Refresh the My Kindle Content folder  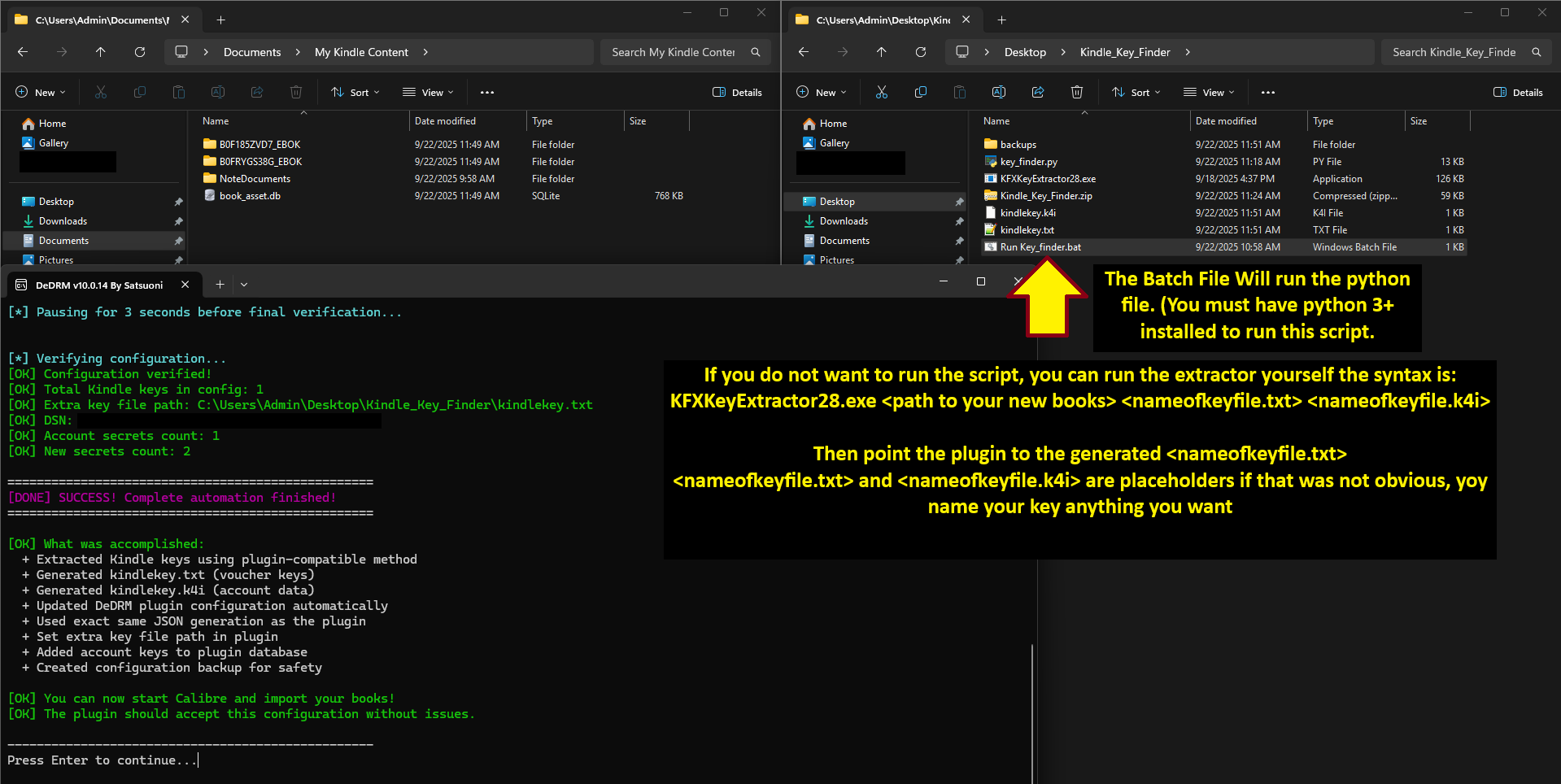(140, 52)
